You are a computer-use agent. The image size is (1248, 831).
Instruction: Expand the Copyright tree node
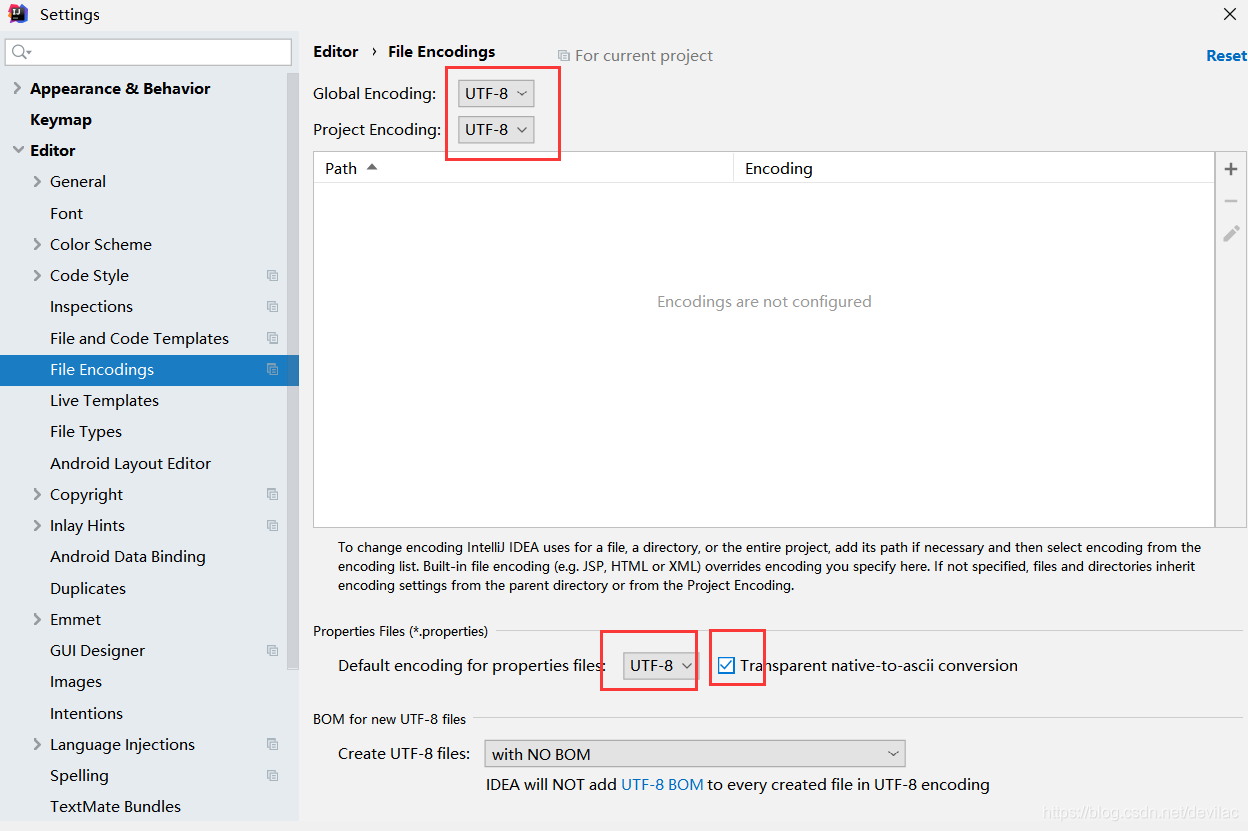37,494
